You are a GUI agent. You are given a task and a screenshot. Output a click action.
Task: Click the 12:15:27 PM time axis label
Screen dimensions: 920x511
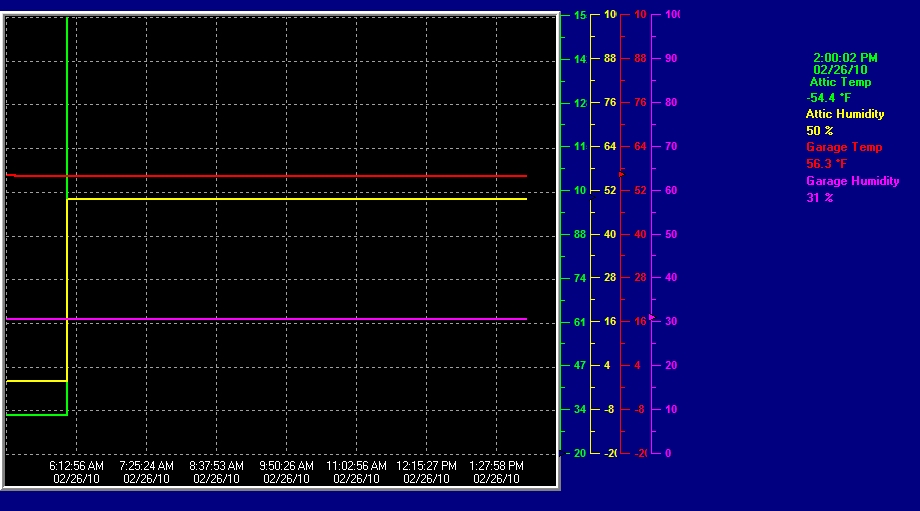[x=426, y=466]
